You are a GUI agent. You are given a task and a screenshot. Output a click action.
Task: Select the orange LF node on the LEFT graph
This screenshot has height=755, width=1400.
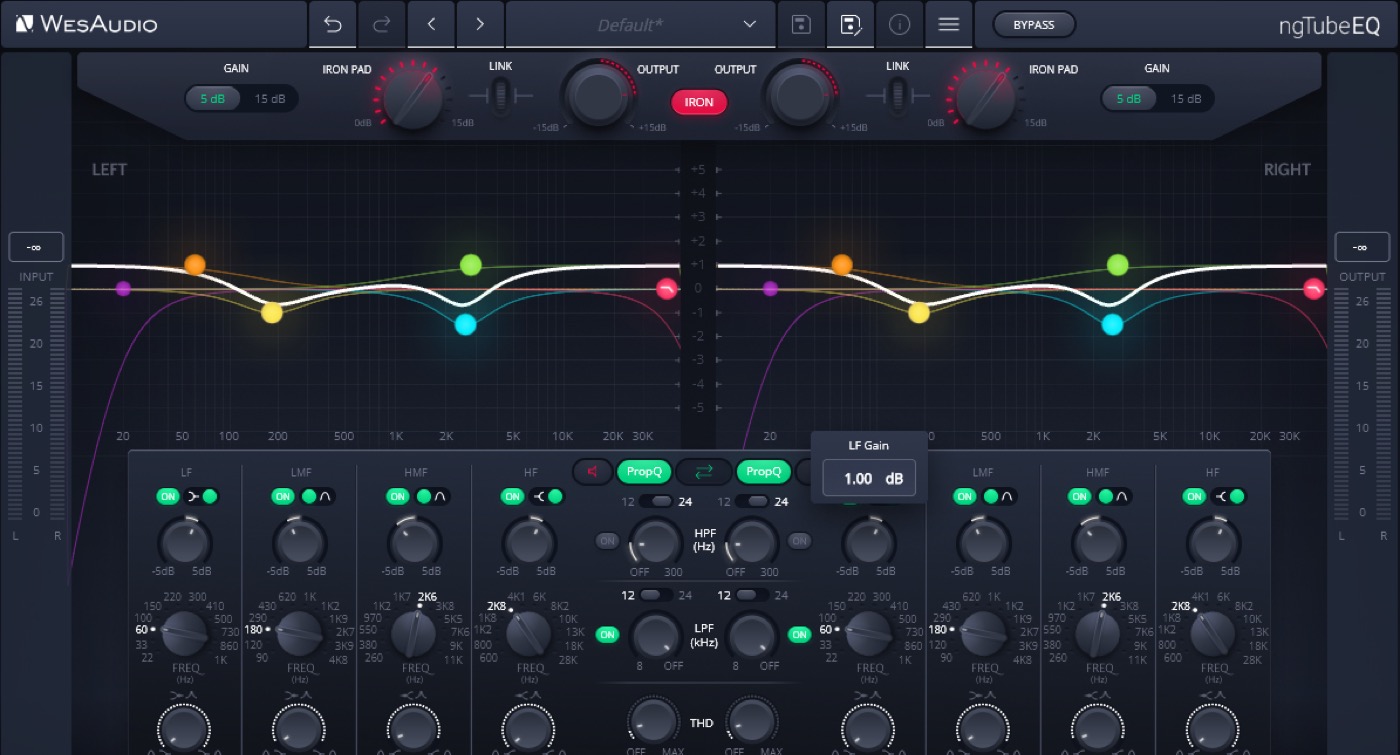tap(195, 265)
